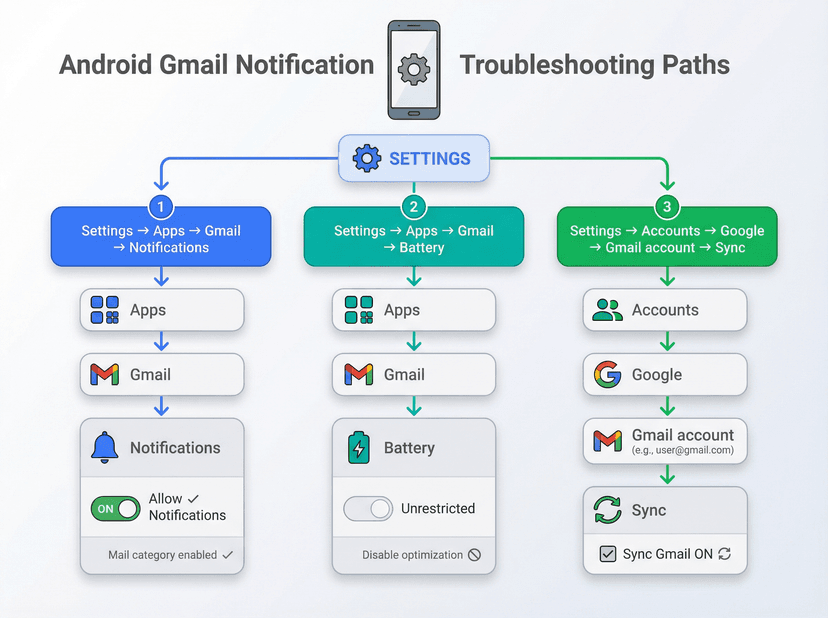828x618 pixels.
Task: Open the Sync heading
Action: point(649,510)
